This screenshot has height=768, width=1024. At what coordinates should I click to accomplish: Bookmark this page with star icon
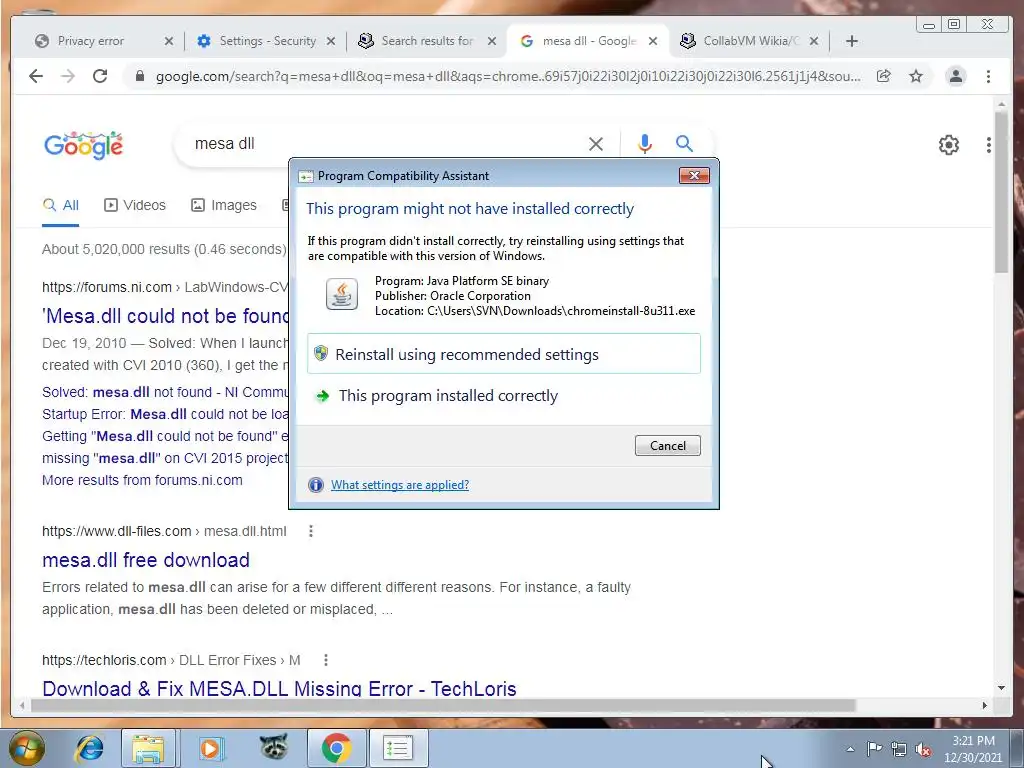pyautogui.click(x=916, y=76)
